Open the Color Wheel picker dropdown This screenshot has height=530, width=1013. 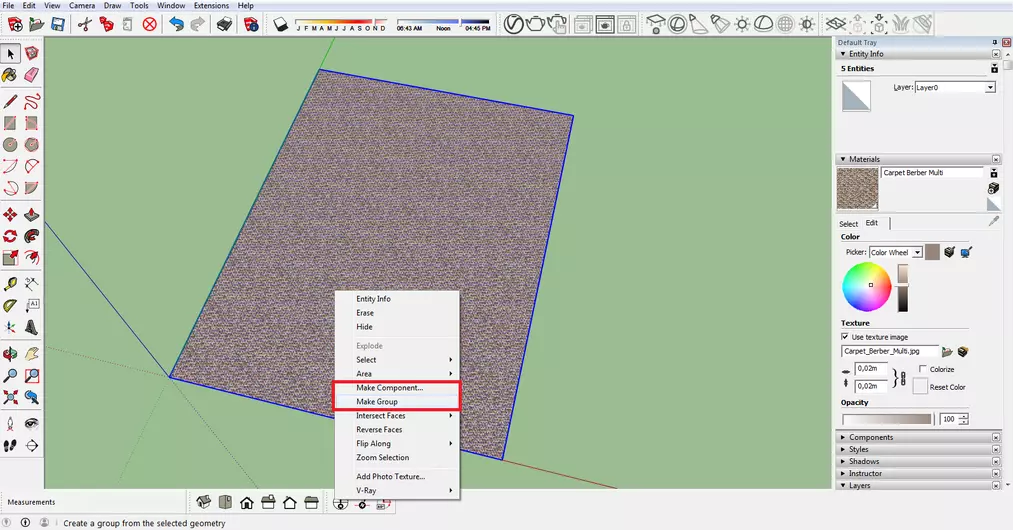coord(917,253)
